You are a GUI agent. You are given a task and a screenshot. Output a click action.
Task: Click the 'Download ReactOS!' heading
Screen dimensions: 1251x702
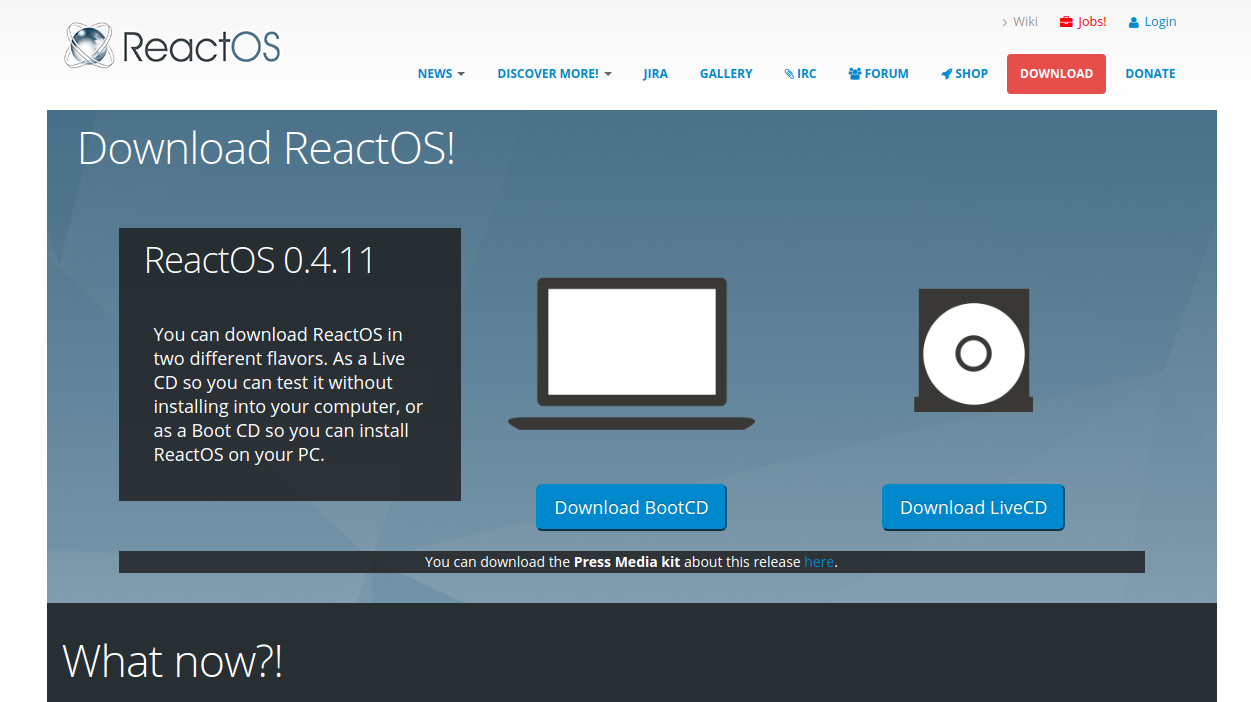pyautogui.click(x=266, y=148)
